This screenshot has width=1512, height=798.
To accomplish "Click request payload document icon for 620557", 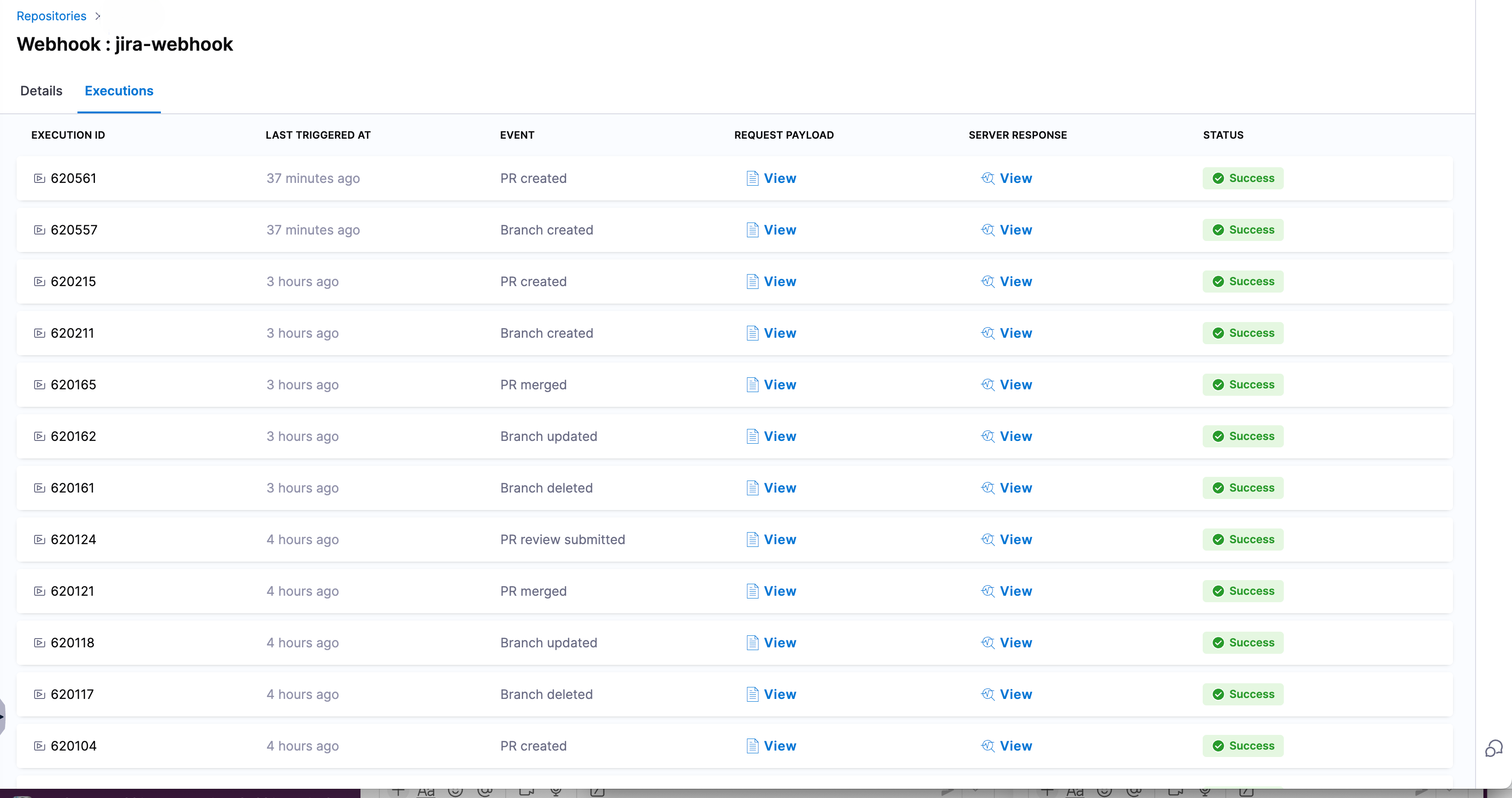I will tap(752, 230).
